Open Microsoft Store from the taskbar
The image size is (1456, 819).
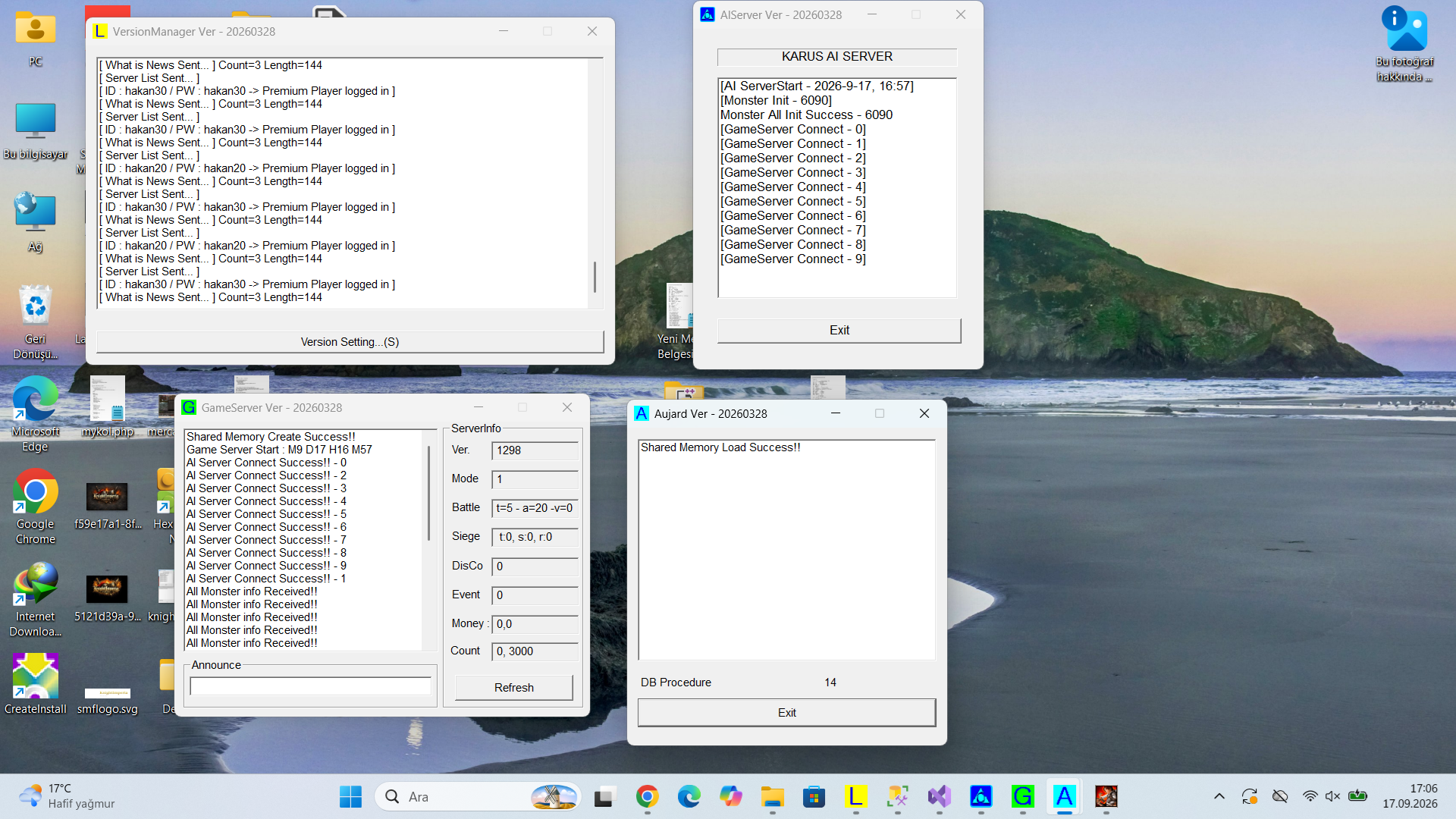(814, 796)
